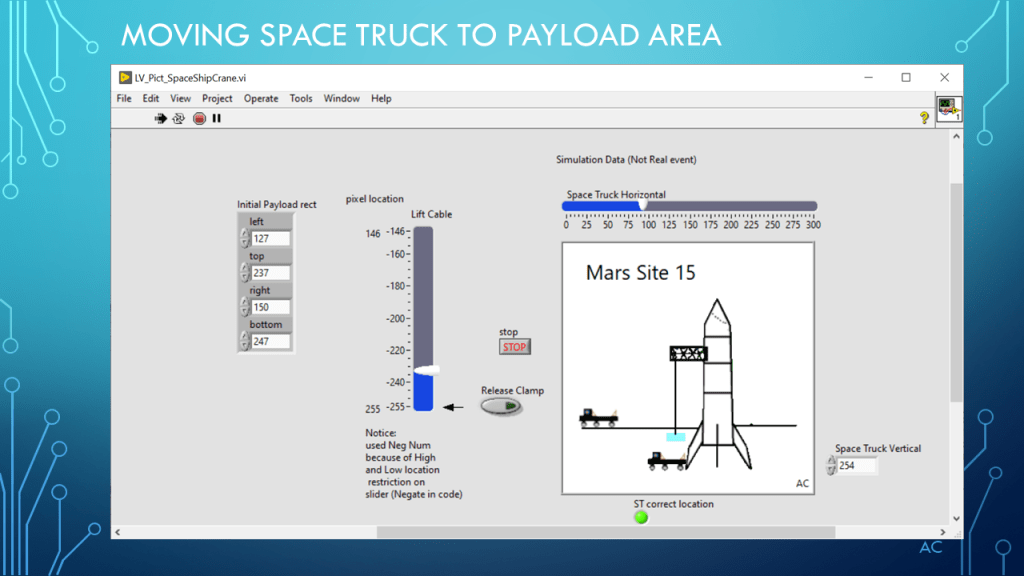Open the Tools menu
Image resolution: width=1024 pixels, height=576 pixels.
(x=301, y=99)
